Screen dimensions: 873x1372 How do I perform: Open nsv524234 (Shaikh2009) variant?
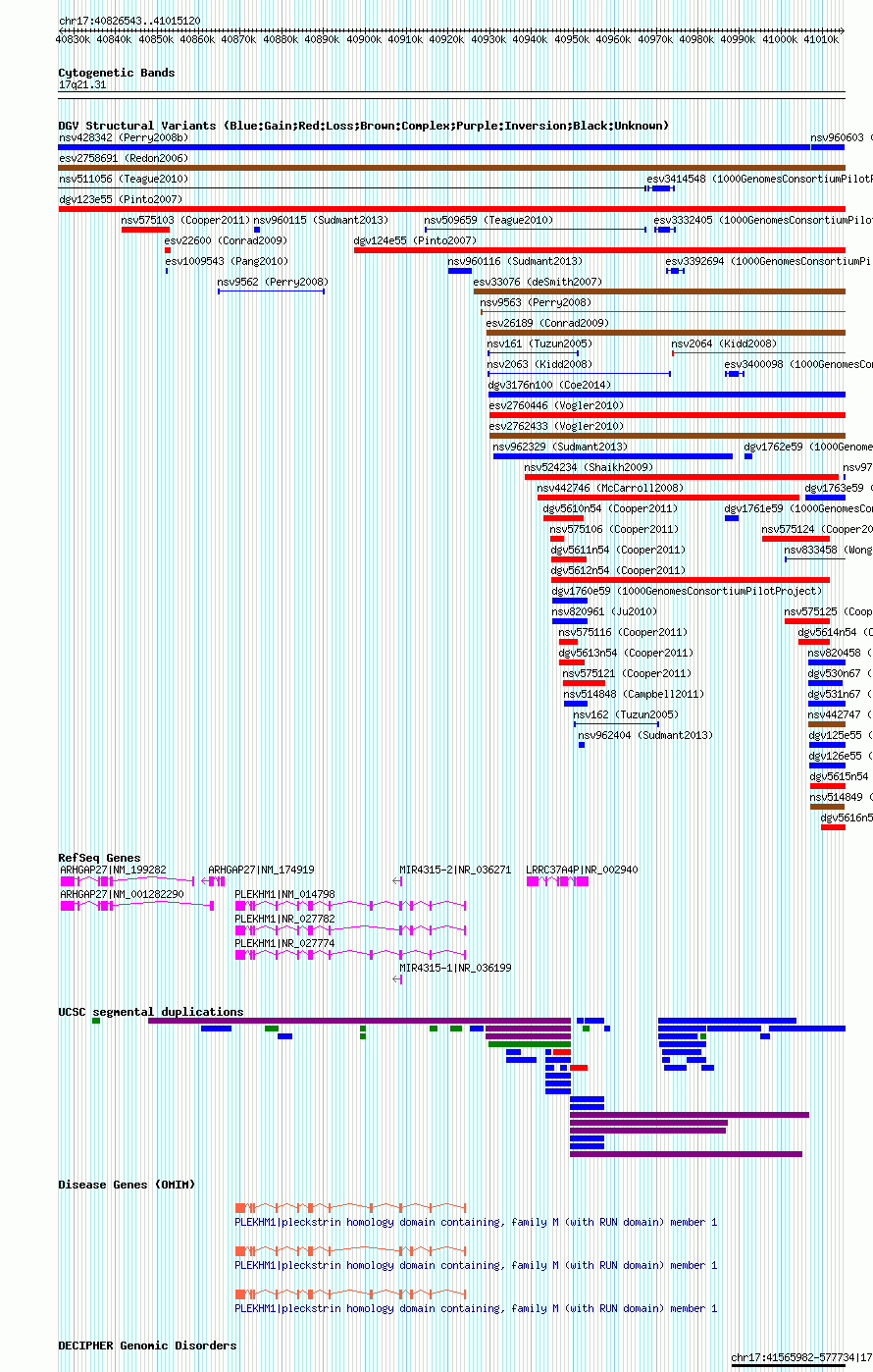(589, 468)
